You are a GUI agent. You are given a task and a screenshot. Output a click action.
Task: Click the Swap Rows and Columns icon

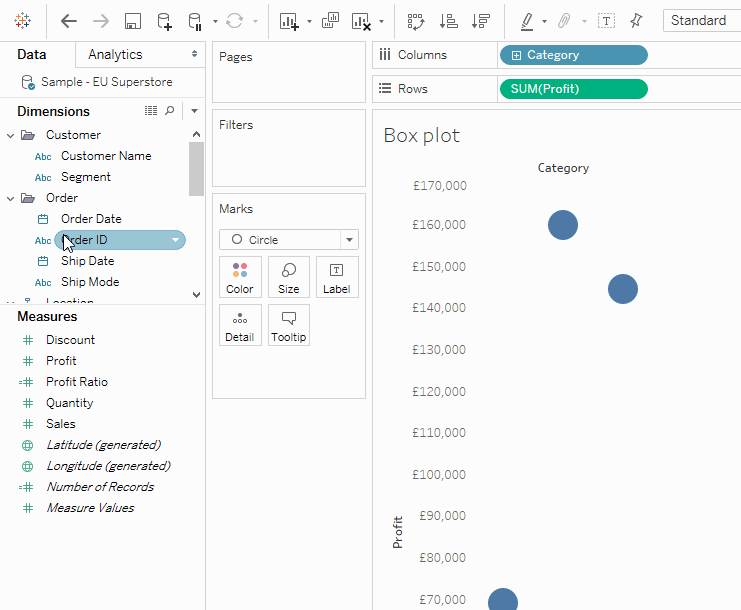[x=416, y=21]
